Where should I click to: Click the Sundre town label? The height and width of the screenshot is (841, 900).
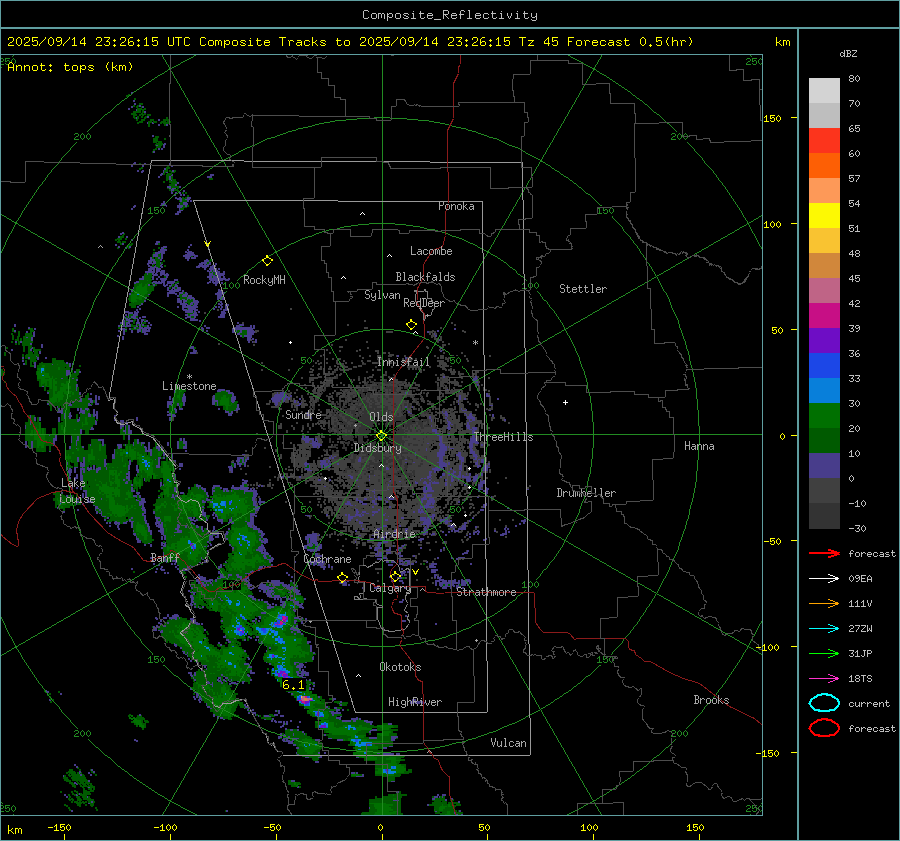pyautogui.click(x=303, y=415)
